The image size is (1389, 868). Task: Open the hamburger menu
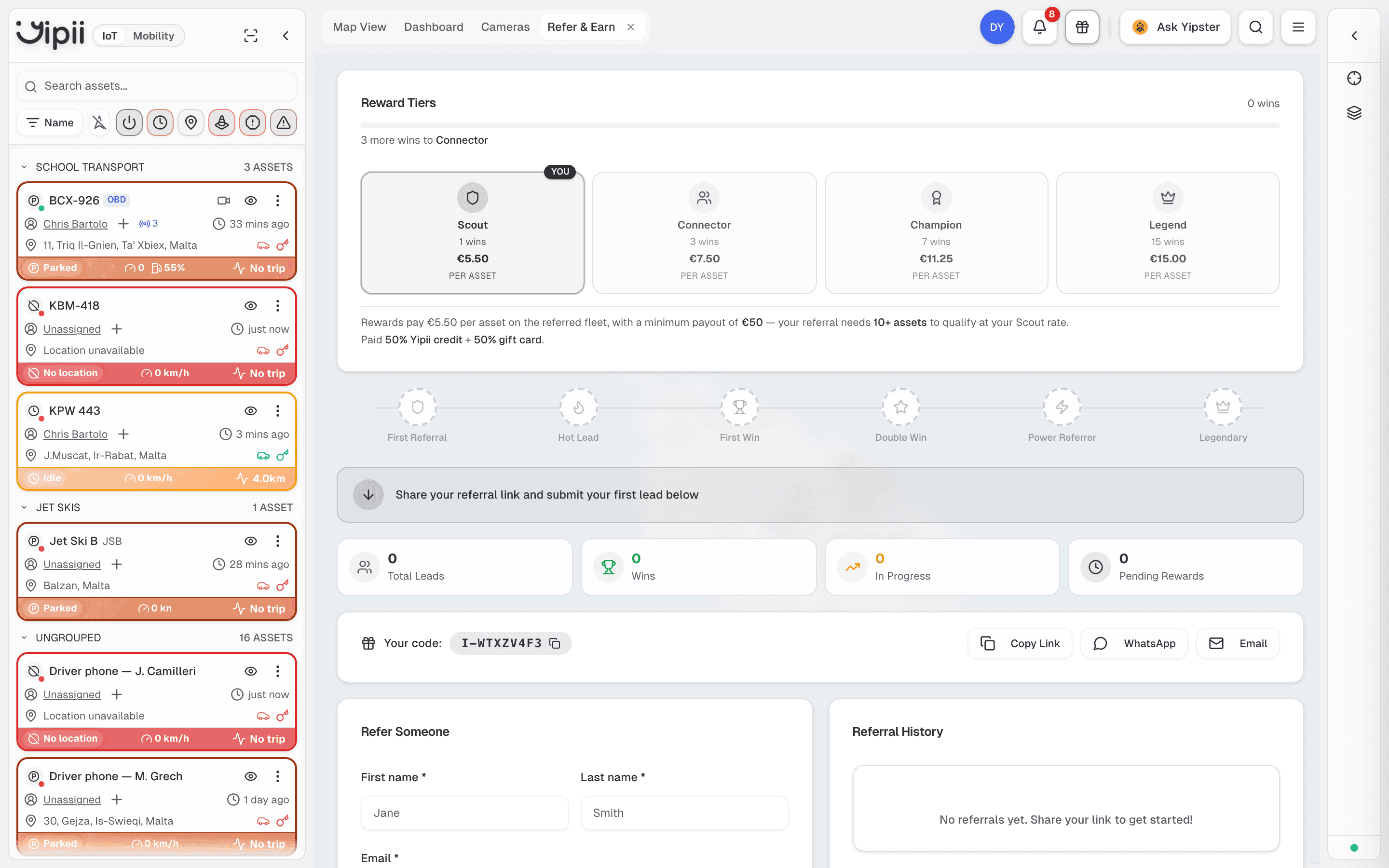click(1298, 27)
